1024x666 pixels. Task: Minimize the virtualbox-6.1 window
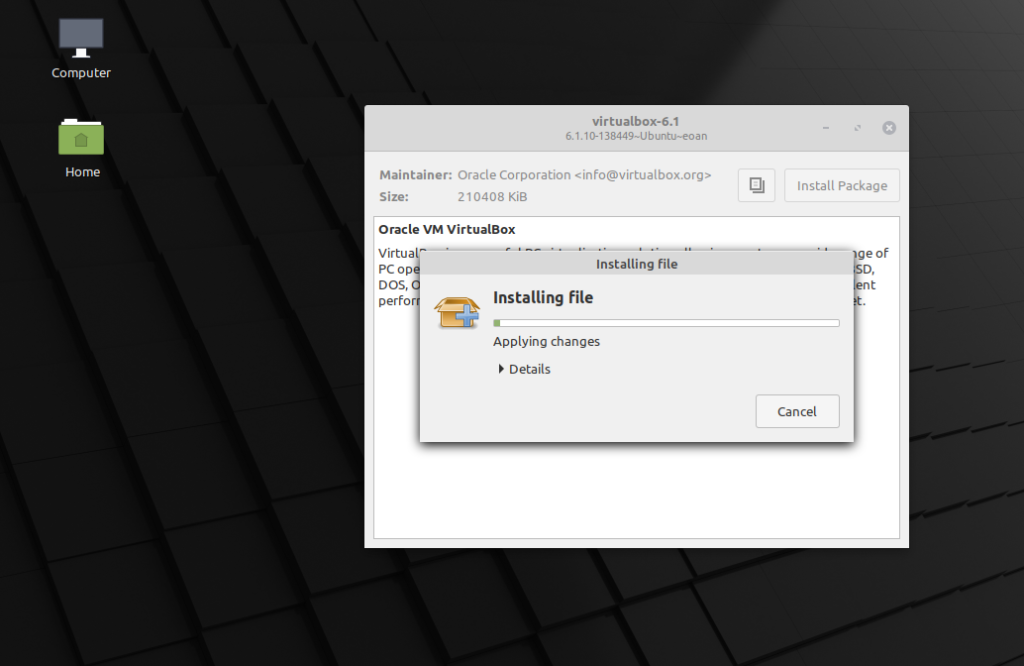(826, 128)
